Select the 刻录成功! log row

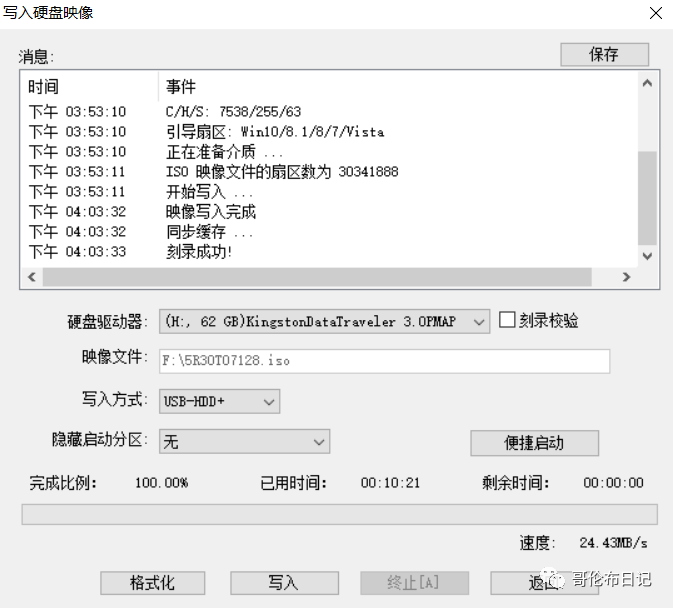tap(329, 252)
